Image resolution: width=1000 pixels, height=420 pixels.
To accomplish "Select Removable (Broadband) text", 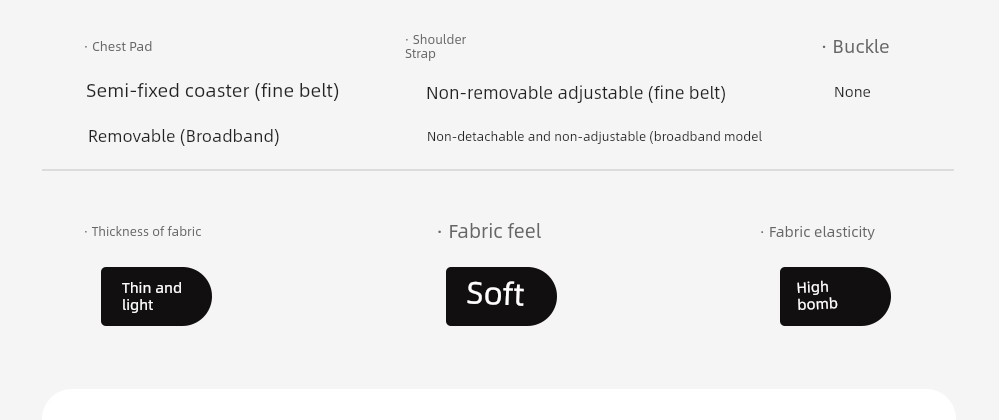I will click(184, 136).
